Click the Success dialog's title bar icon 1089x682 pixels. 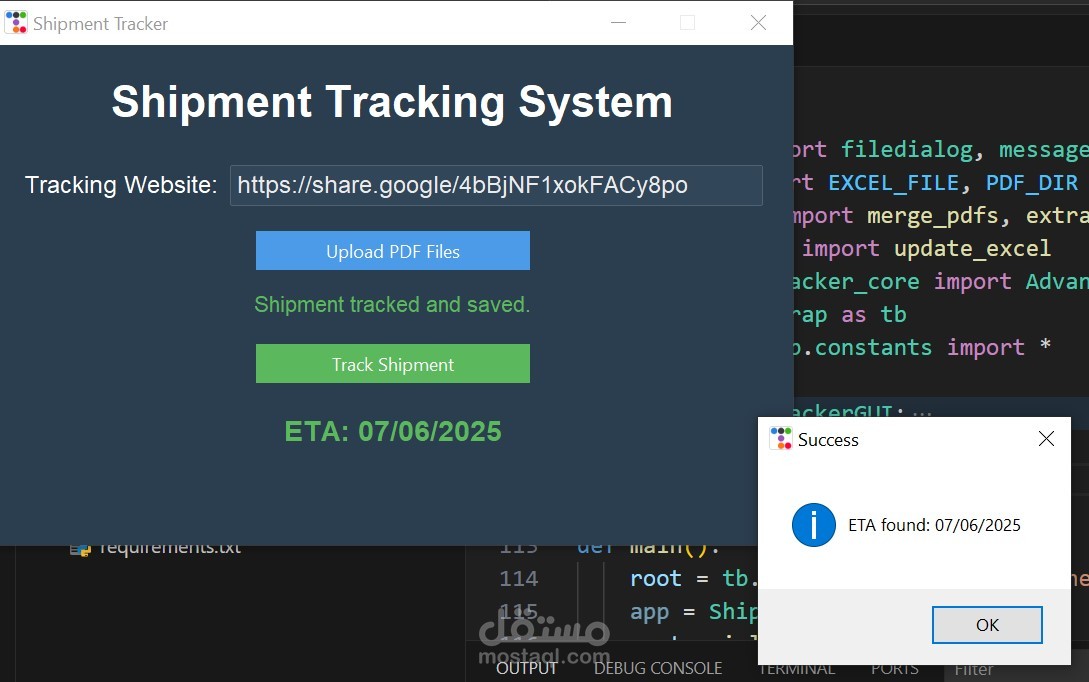click(x=781, y=439)
